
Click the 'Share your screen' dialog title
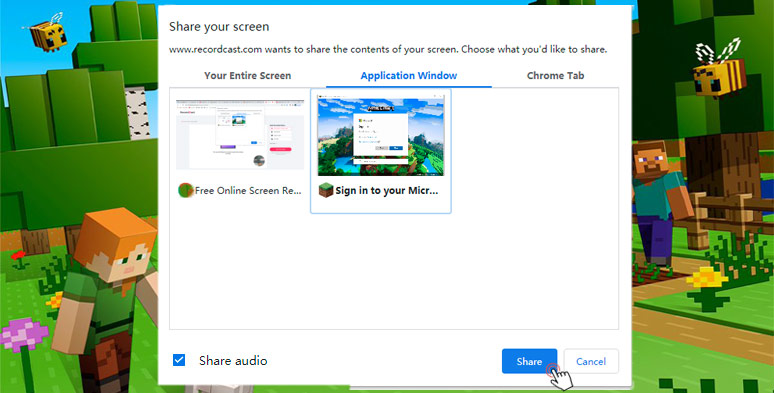[x=219, y=27]
